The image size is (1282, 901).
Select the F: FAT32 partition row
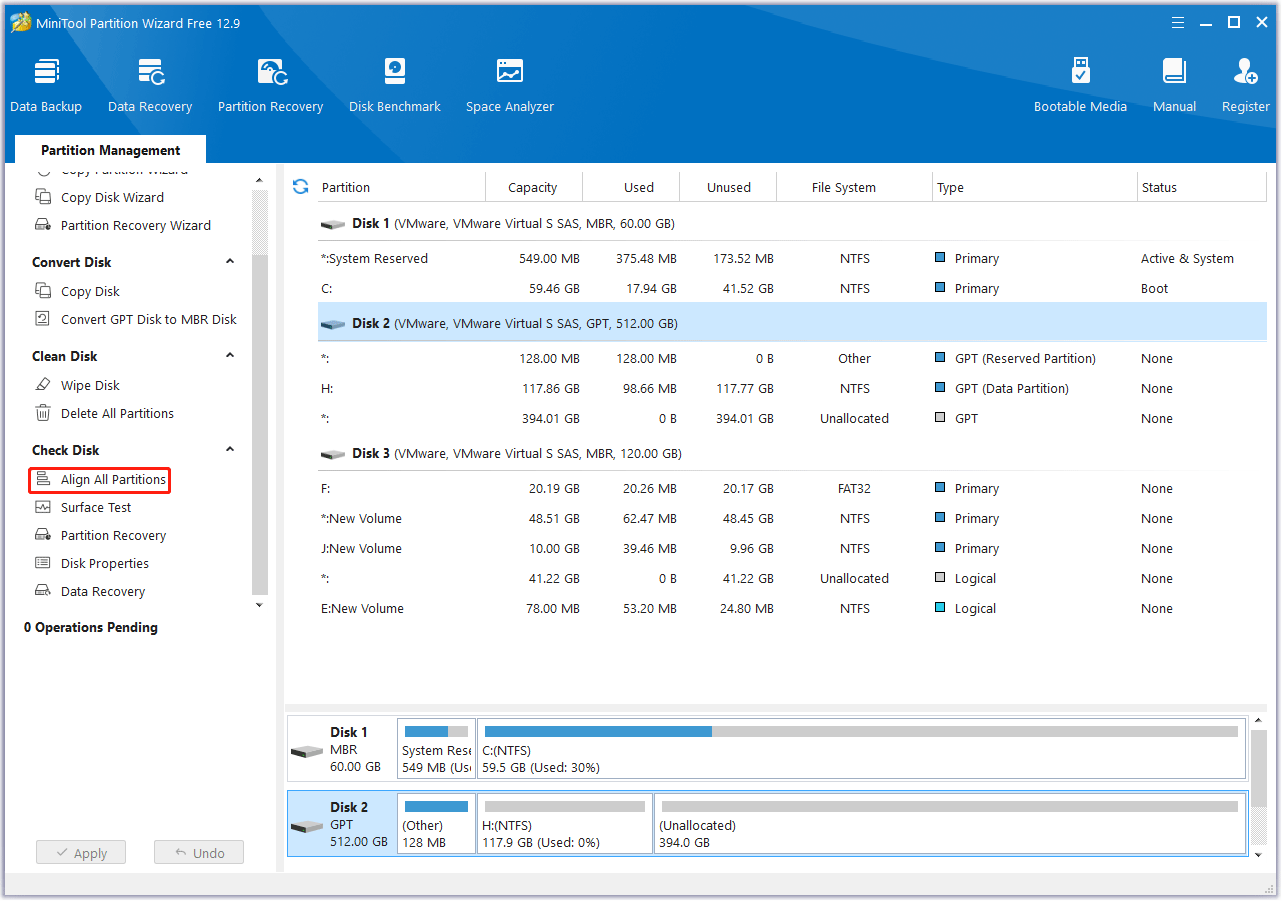point(792,488)
